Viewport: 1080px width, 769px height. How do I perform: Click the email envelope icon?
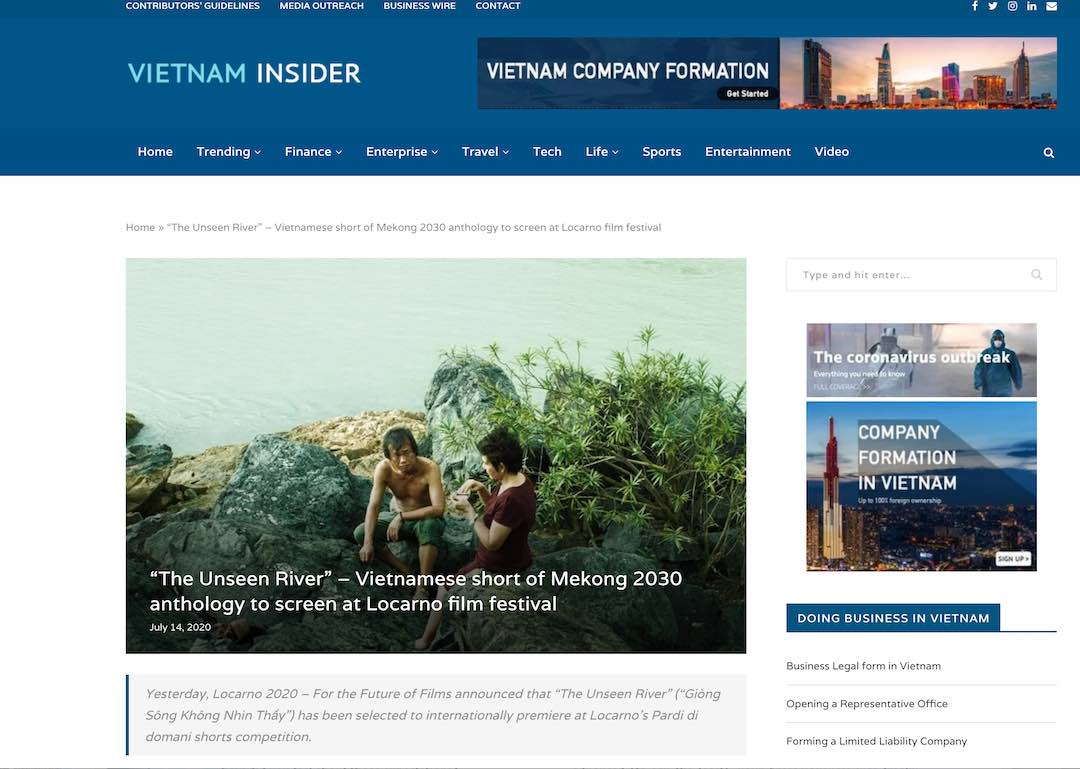click(x=1051, y=6)
